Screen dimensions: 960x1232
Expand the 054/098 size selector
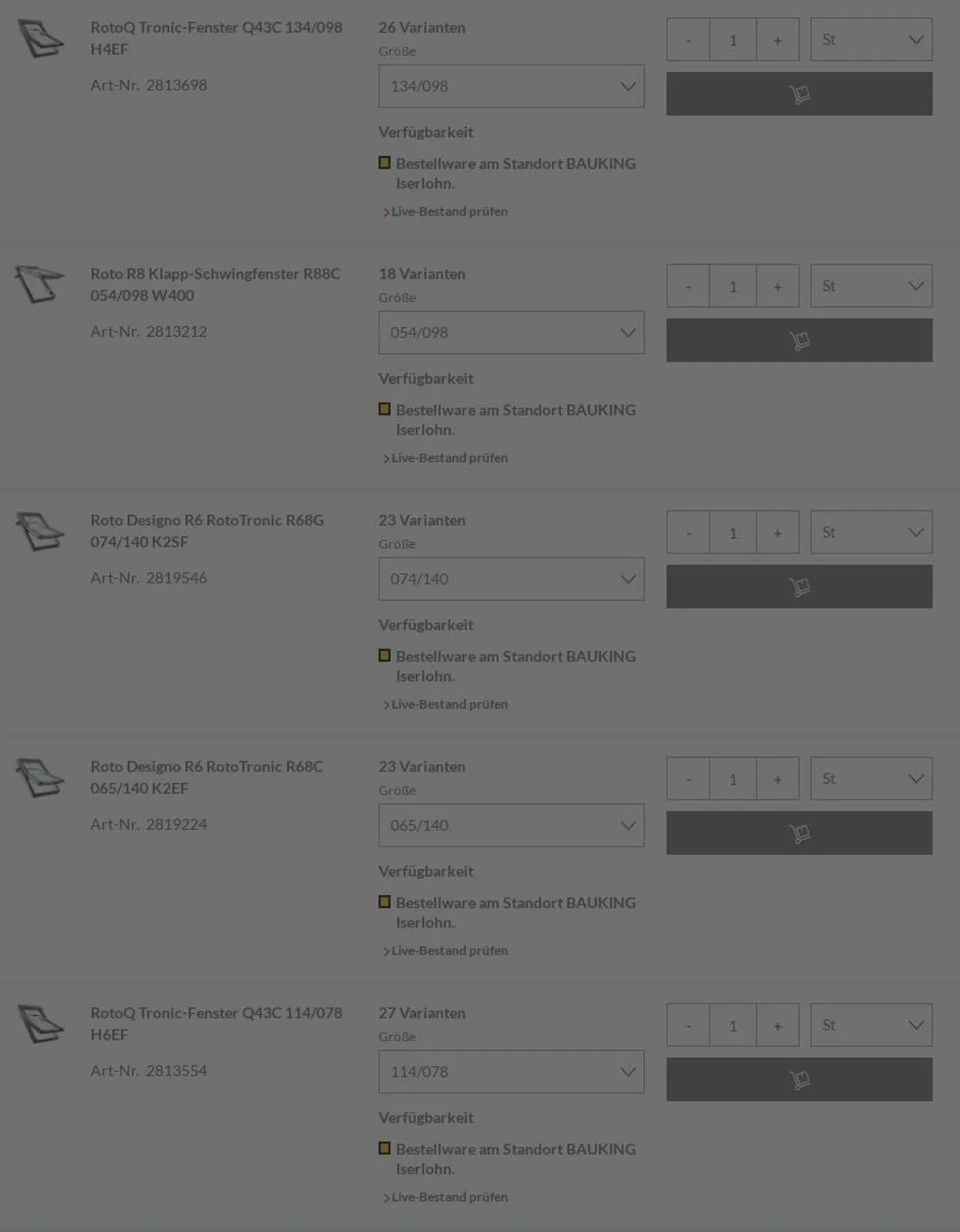coord(511,332)
